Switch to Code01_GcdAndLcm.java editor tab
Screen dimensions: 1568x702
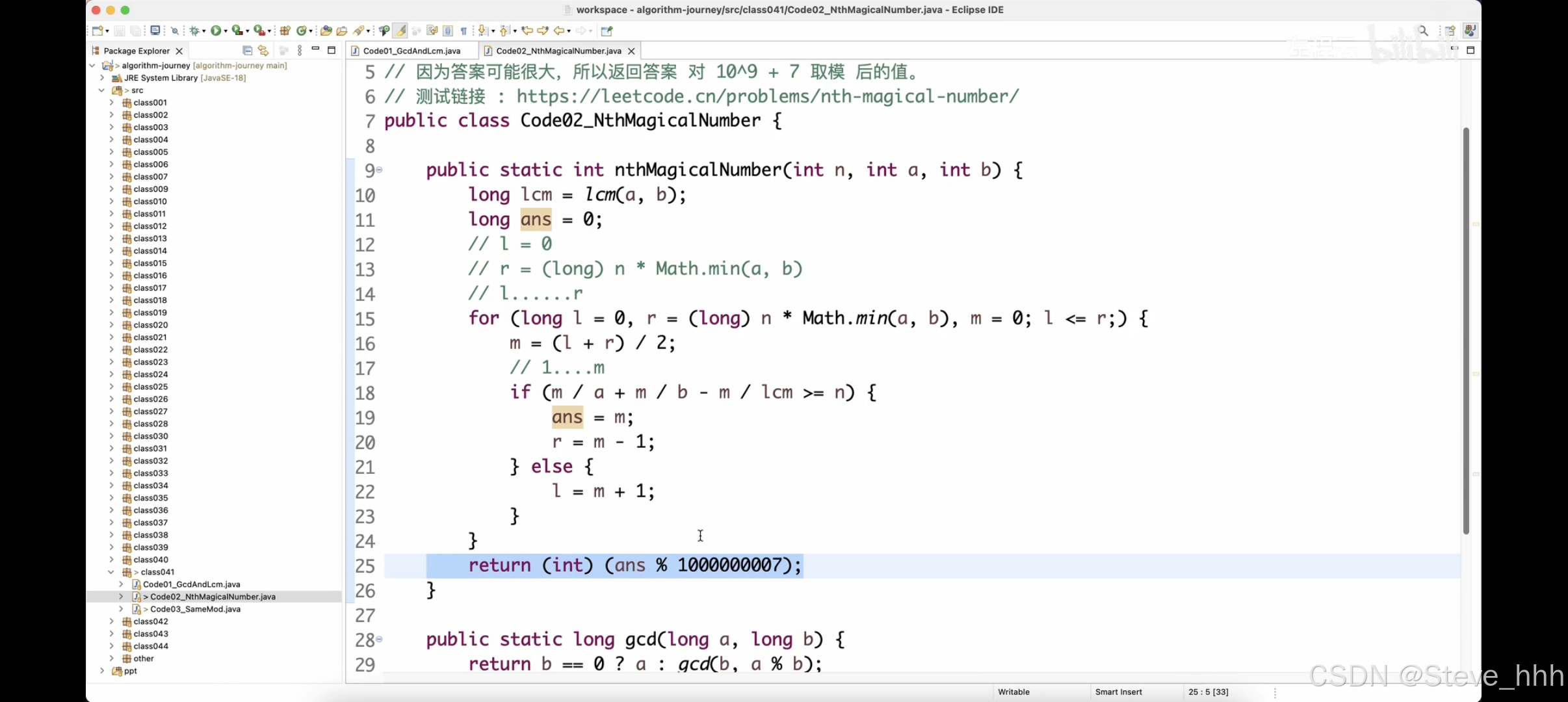click(x=411, y=51)
